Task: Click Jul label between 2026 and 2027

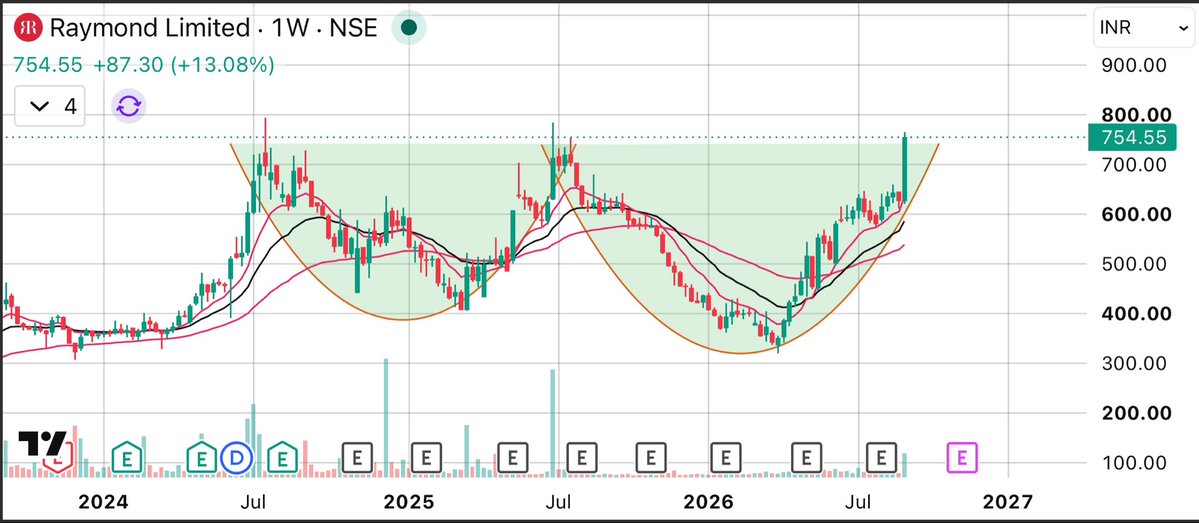Action: click(860, 502)
